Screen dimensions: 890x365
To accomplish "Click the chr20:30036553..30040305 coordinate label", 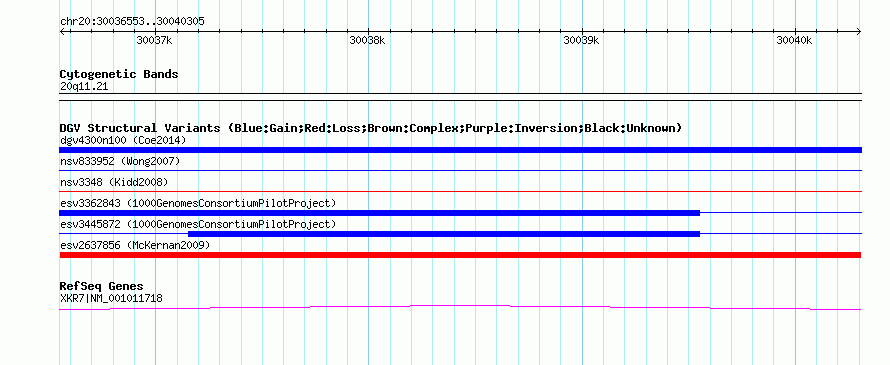I will [132, 22].
